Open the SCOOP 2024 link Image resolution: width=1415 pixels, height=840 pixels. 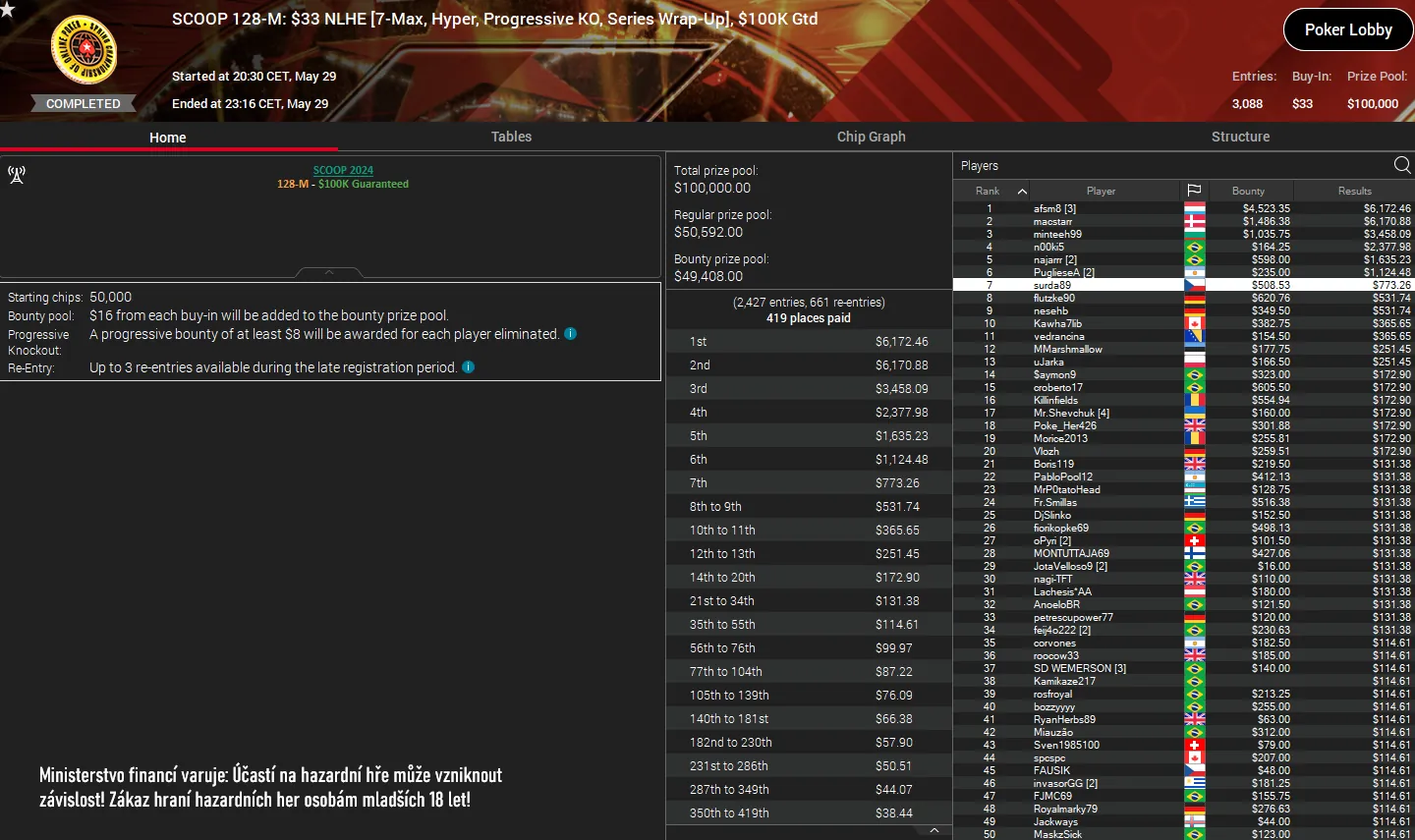(x=342, y=169)
